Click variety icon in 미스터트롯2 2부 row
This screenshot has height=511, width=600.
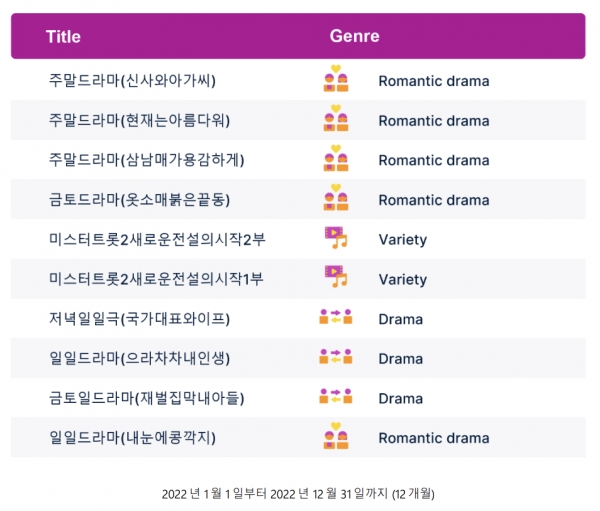click(x=336, y=237)
